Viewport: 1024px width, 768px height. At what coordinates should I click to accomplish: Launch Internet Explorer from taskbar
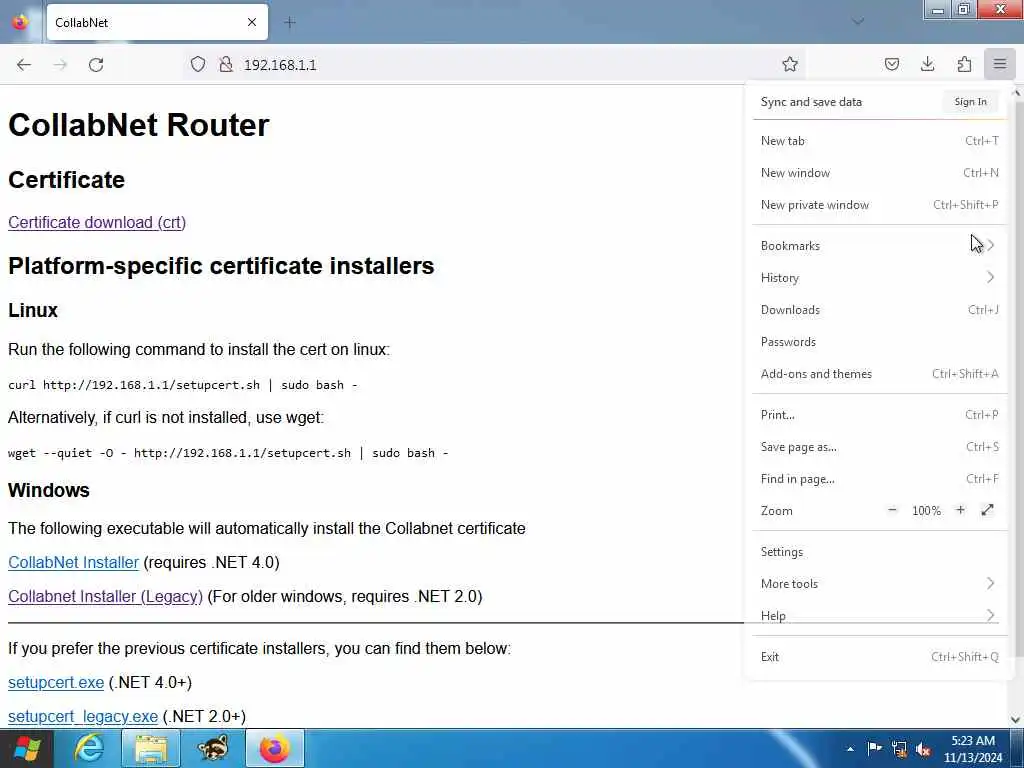[x=89, y=748]
